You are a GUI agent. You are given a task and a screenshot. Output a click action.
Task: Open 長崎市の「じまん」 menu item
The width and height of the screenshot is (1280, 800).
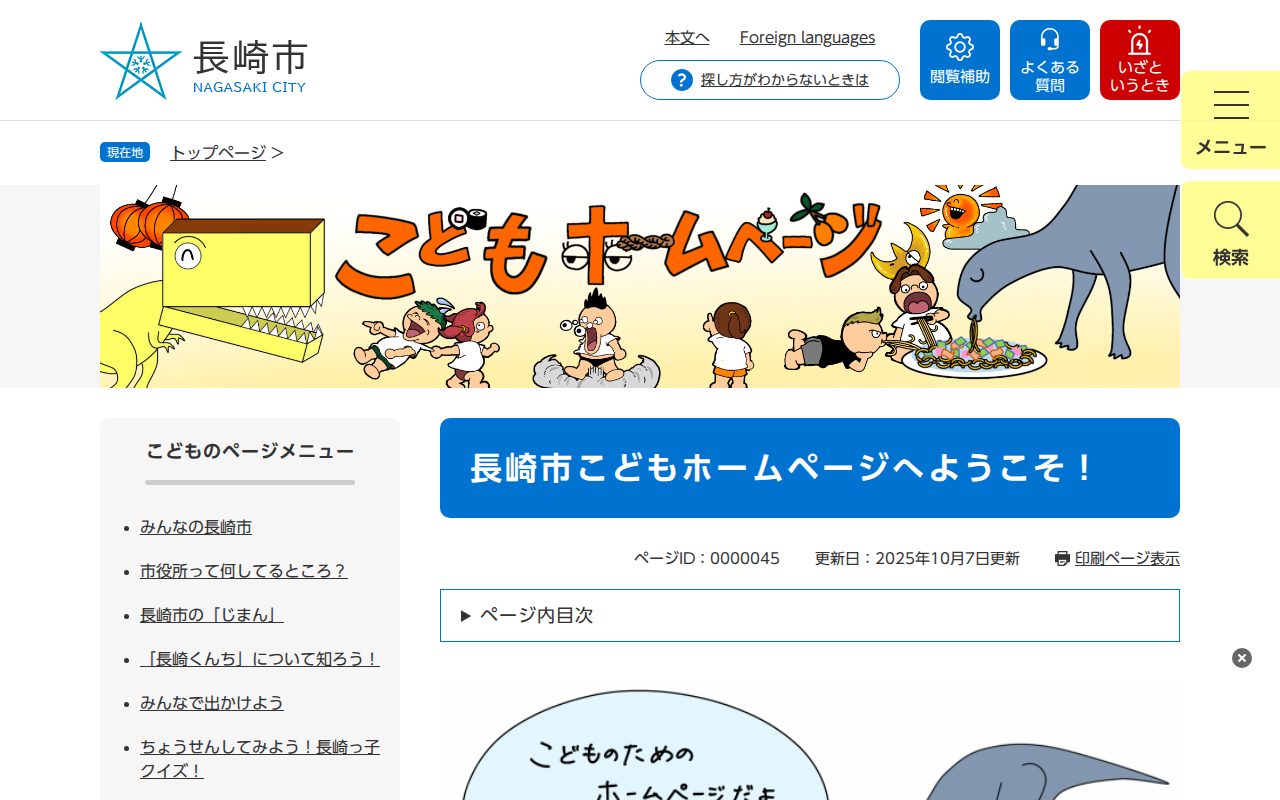pos(212,615)
